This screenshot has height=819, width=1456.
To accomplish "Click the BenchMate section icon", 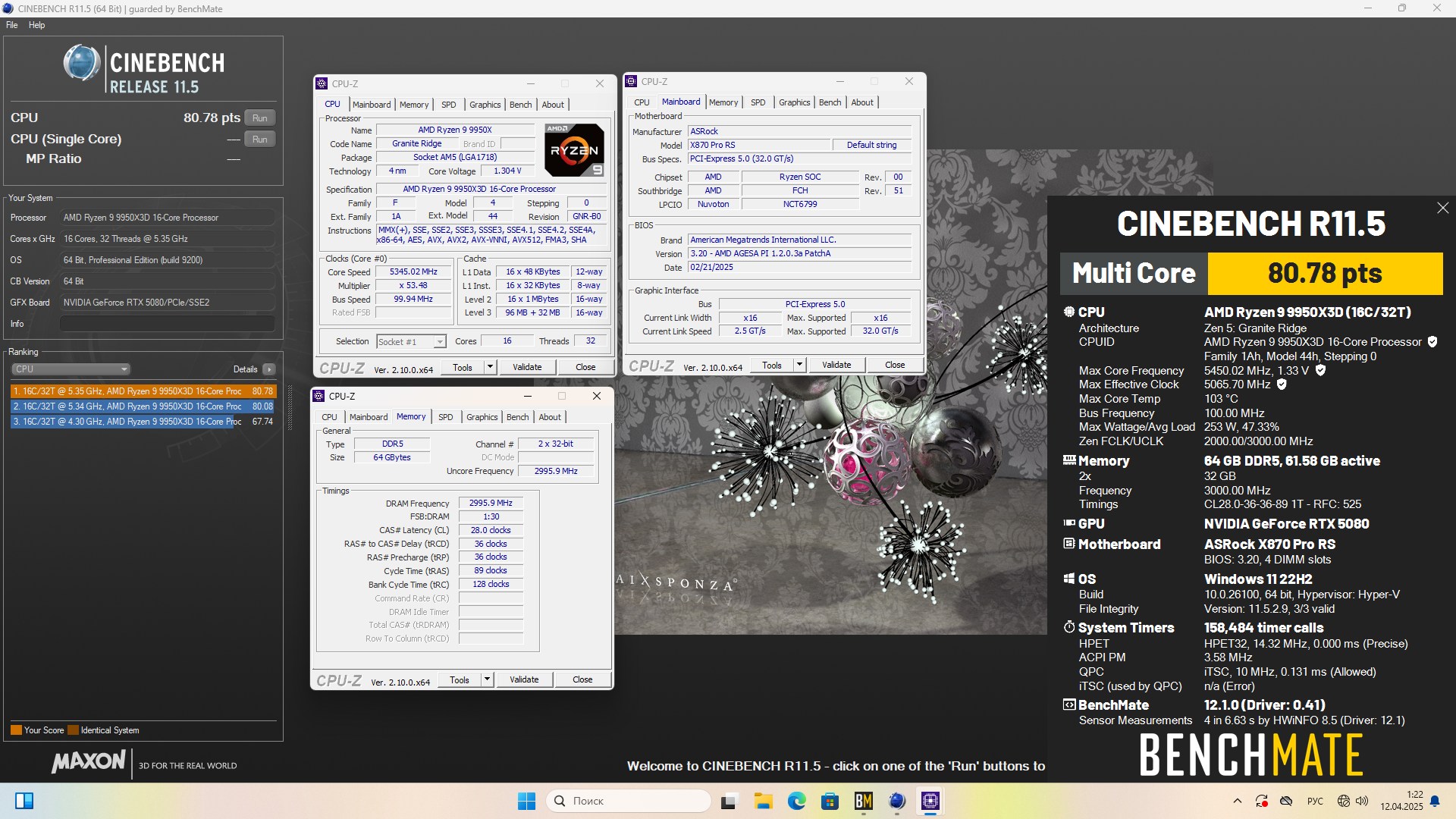I will coord(1069,704).
